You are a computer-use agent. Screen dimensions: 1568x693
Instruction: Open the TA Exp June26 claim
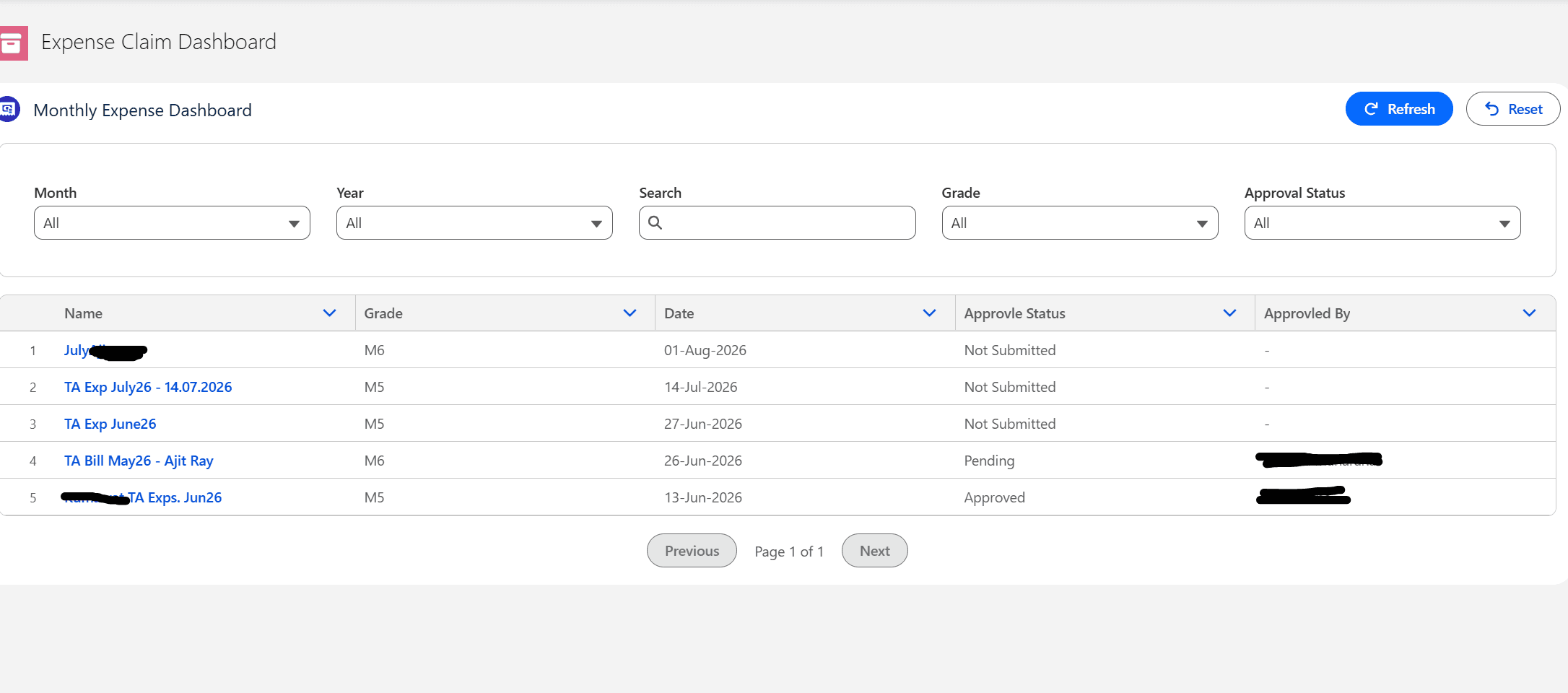pos(110,424)
